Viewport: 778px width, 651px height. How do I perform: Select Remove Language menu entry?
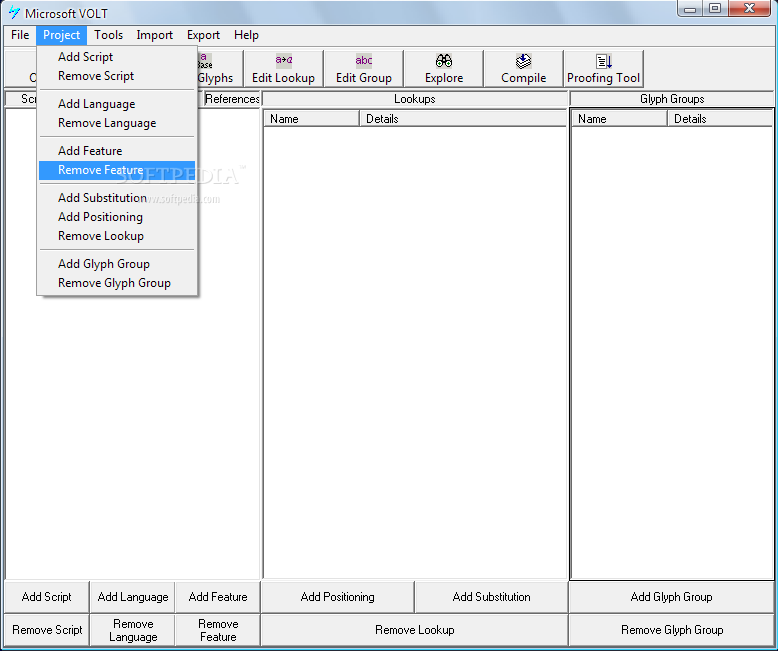(x=117, y=123)
